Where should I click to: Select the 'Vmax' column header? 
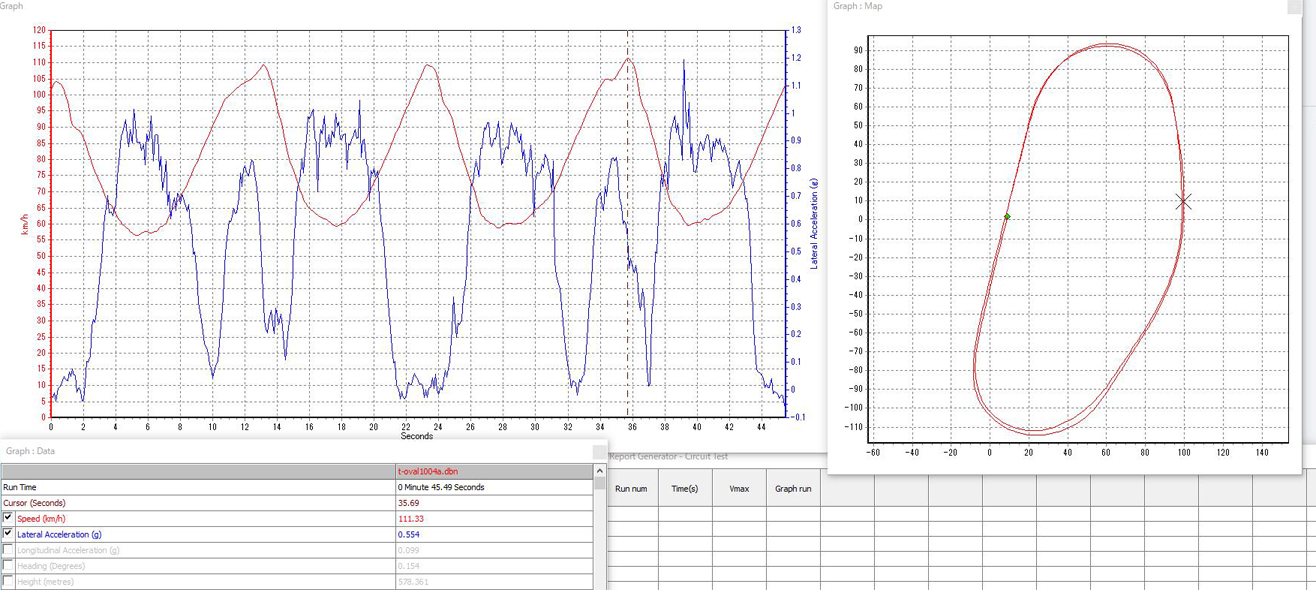738,489
